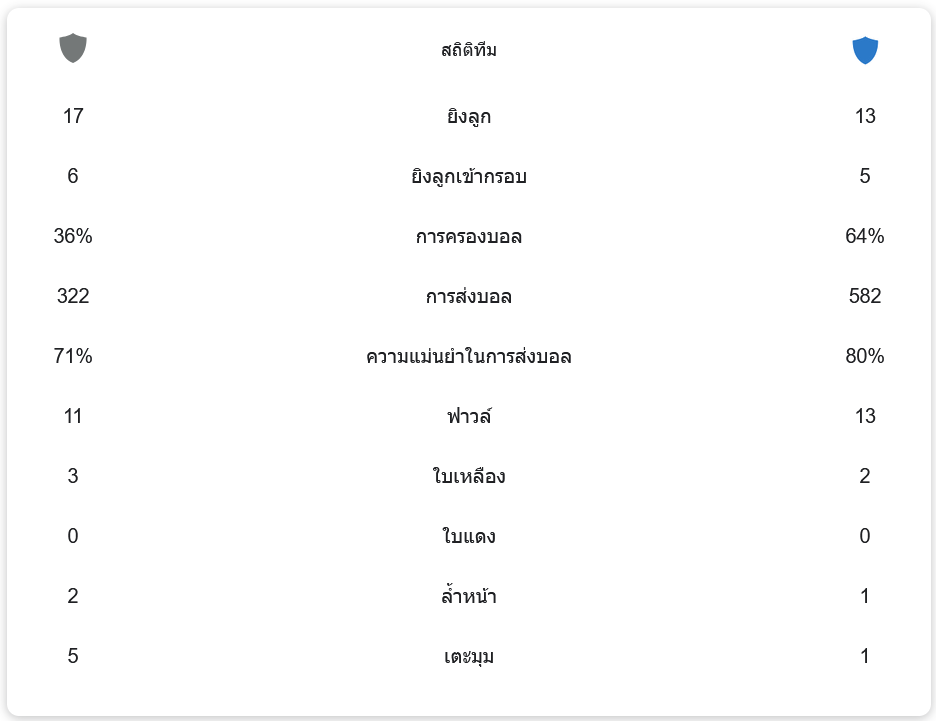Click gray team's 71% pass accuracy
The image size is (936, 721).
coord(73,356)
